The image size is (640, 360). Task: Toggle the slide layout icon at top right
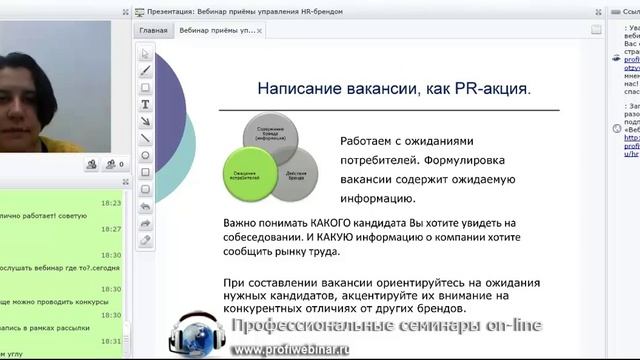[596, 29]
